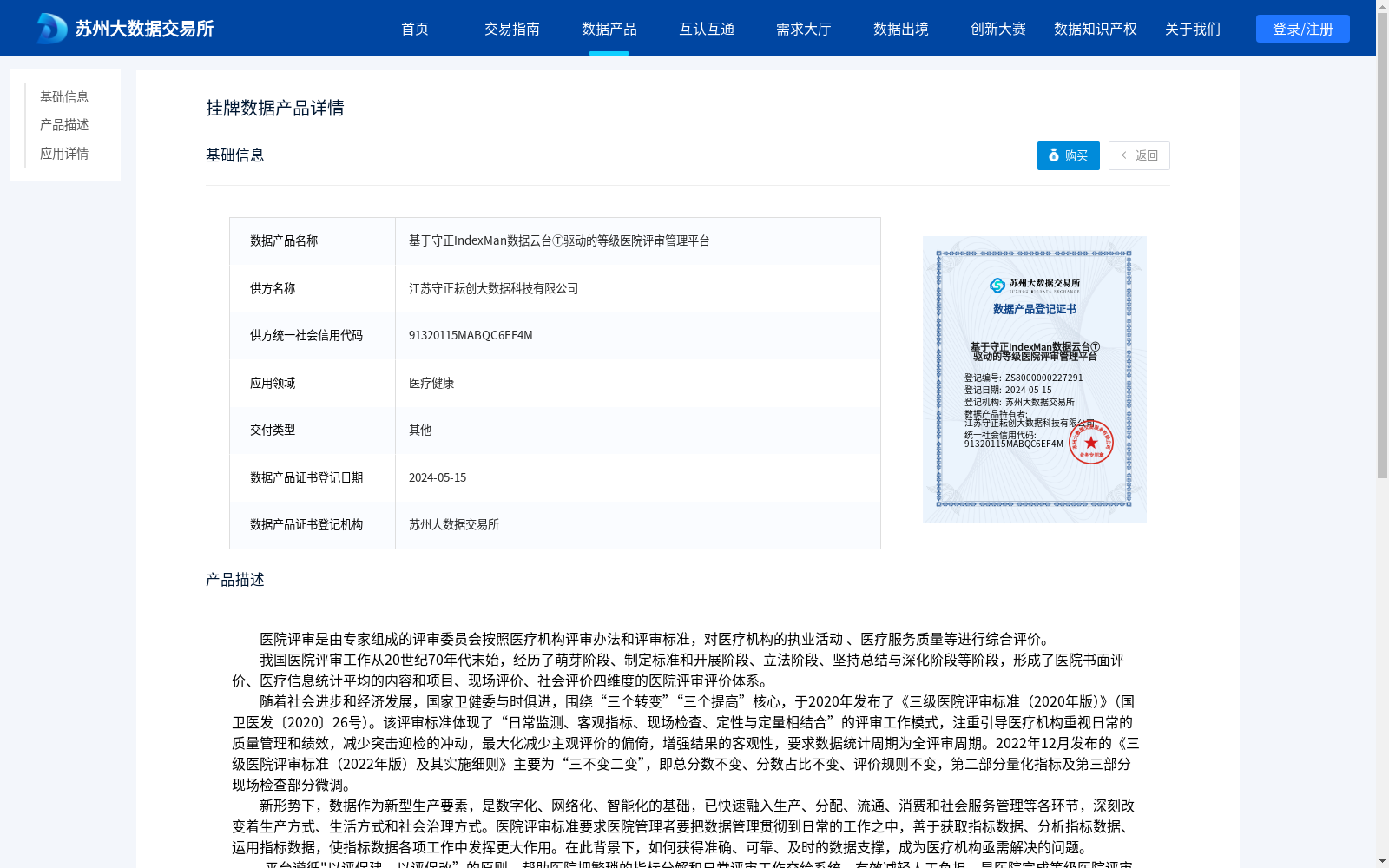
Task: Go to the 创新大赛 page
Action: (998, 29)
